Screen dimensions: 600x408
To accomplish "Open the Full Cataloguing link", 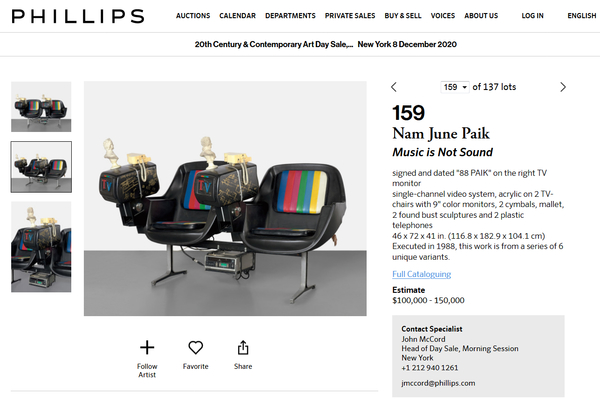I will 421,274.
